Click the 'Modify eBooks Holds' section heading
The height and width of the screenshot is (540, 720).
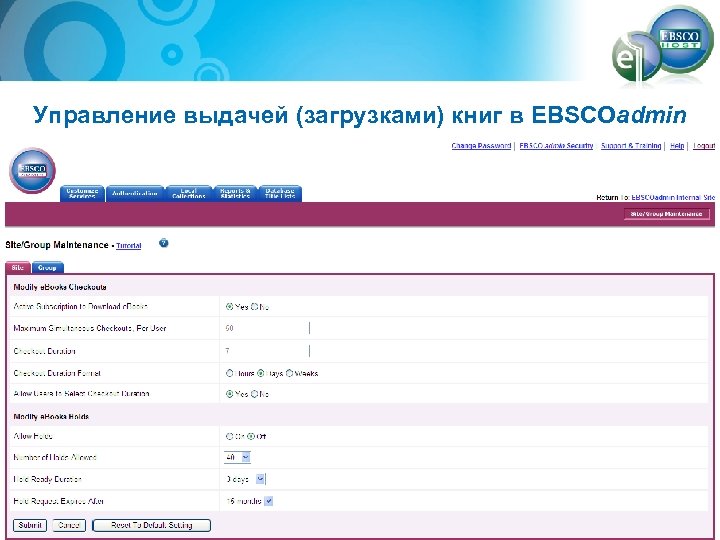(51, 416)
